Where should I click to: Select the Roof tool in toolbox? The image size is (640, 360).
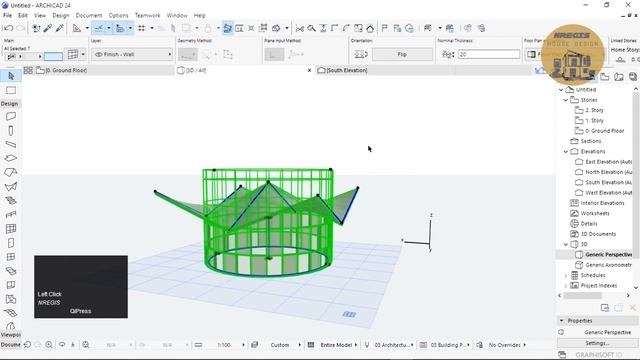pyautogui.click(x=11, y=172)
